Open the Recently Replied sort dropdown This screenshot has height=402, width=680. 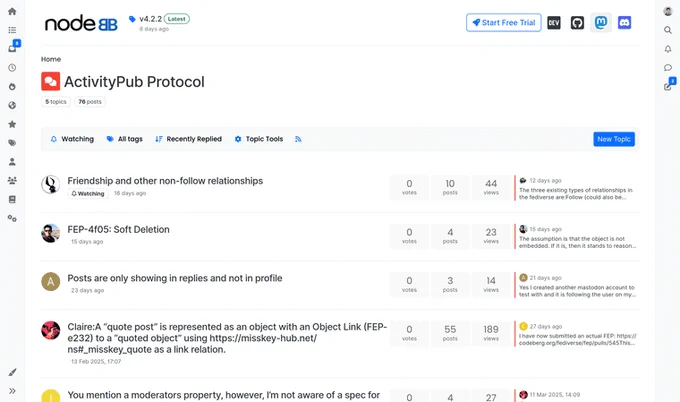[x=188, y=139]
